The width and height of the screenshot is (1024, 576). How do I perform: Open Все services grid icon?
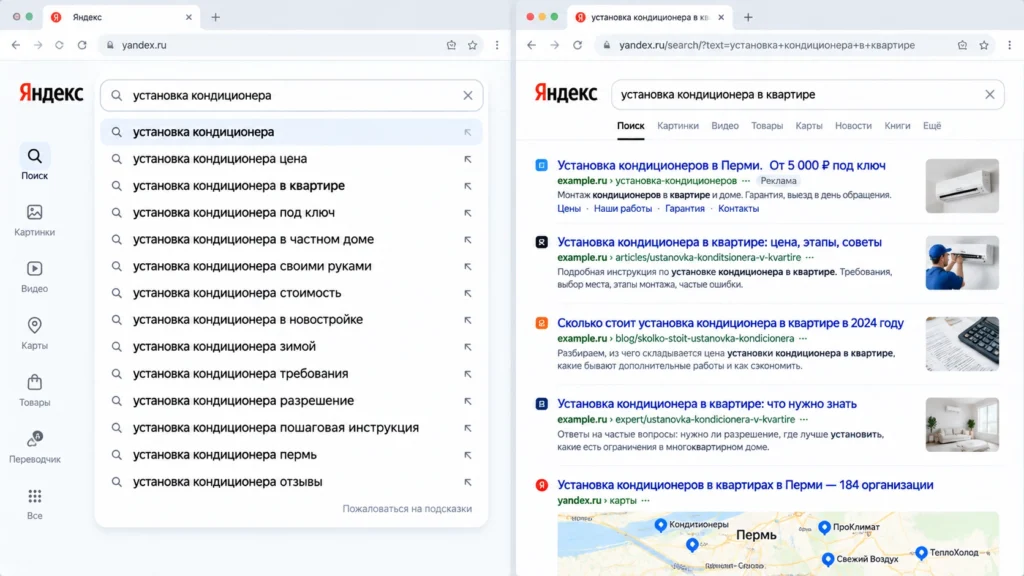(35, 504)
